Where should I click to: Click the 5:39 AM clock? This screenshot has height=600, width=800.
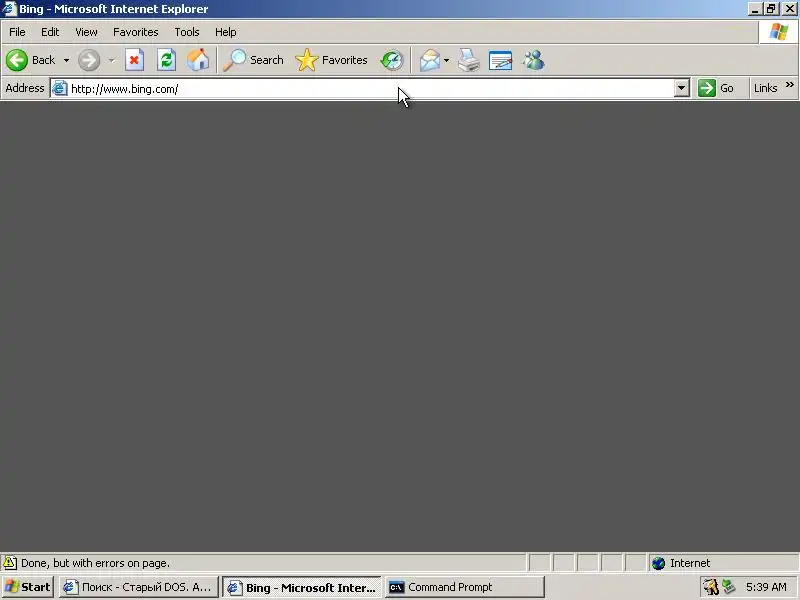[766, 587]
